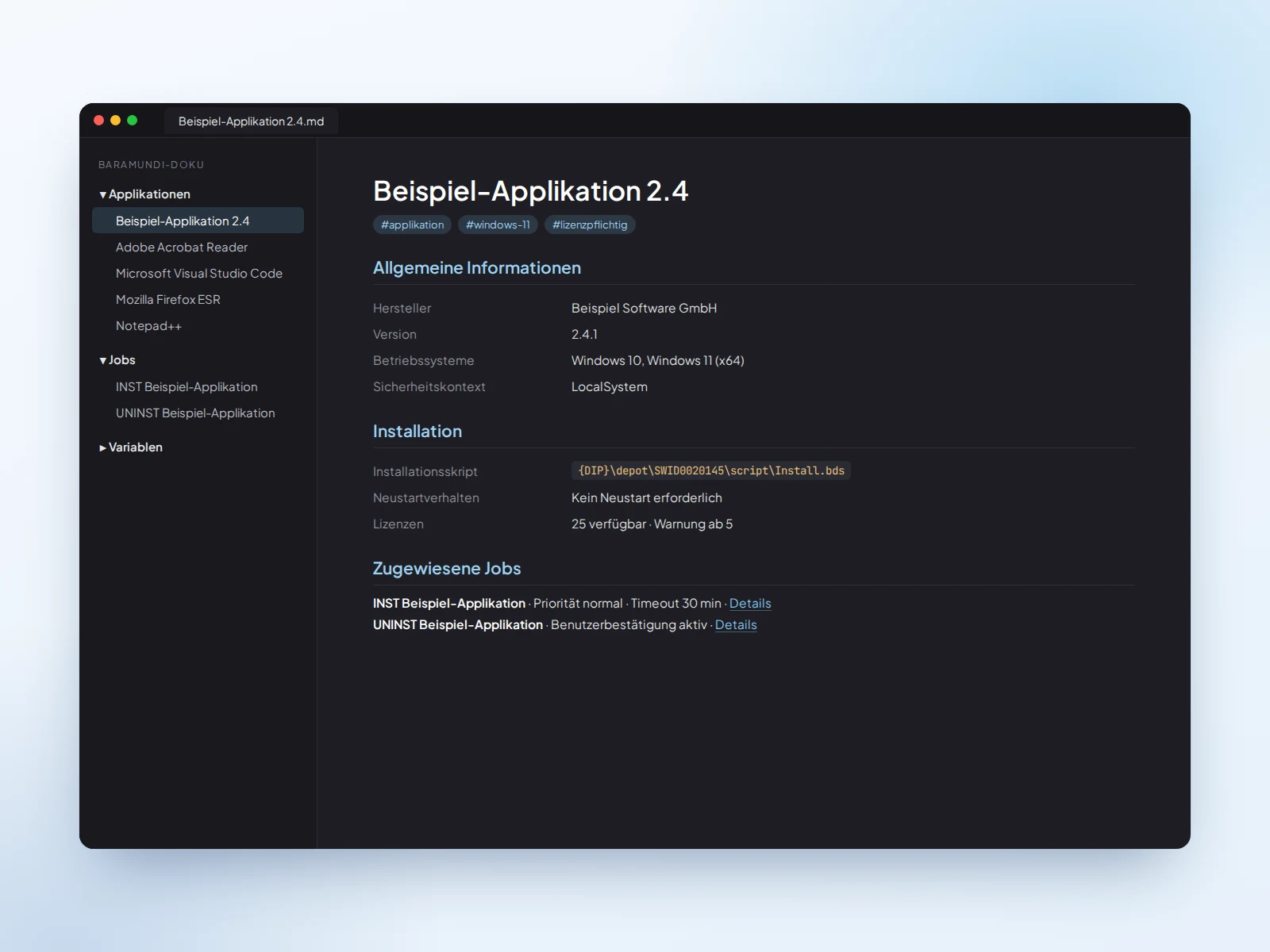Click the Betriebssysteme label
The image size is (1270, 952).
click(x=424, y=360)
